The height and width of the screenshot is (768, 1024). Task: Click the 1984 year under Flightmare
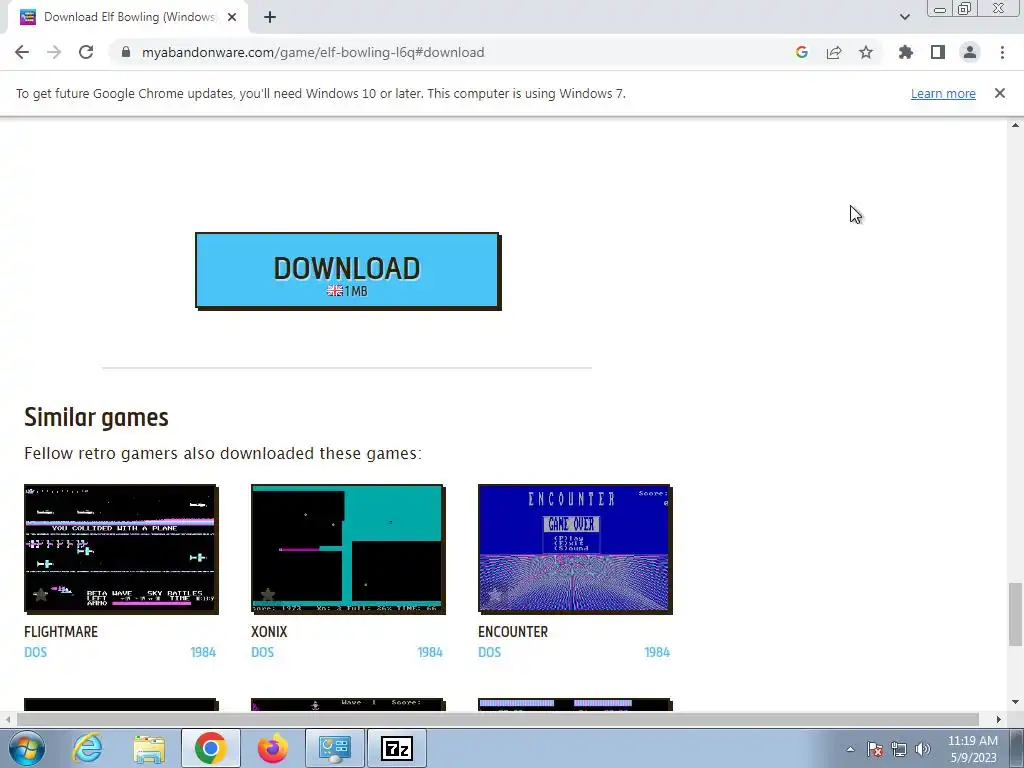click(x=203, y=652)
